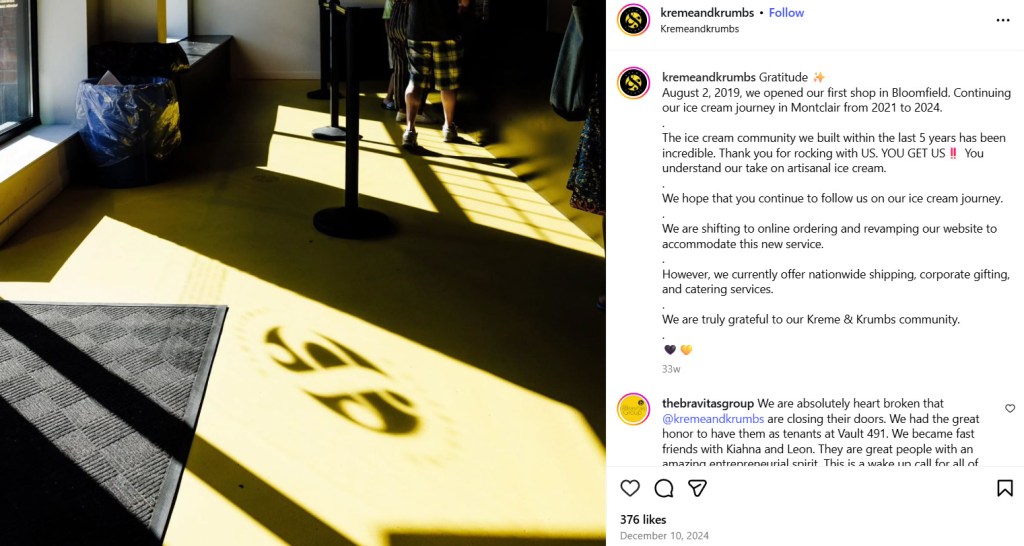1024x546 pixels.
Task: Like the post with the heart icon
Action: [630, 488]
